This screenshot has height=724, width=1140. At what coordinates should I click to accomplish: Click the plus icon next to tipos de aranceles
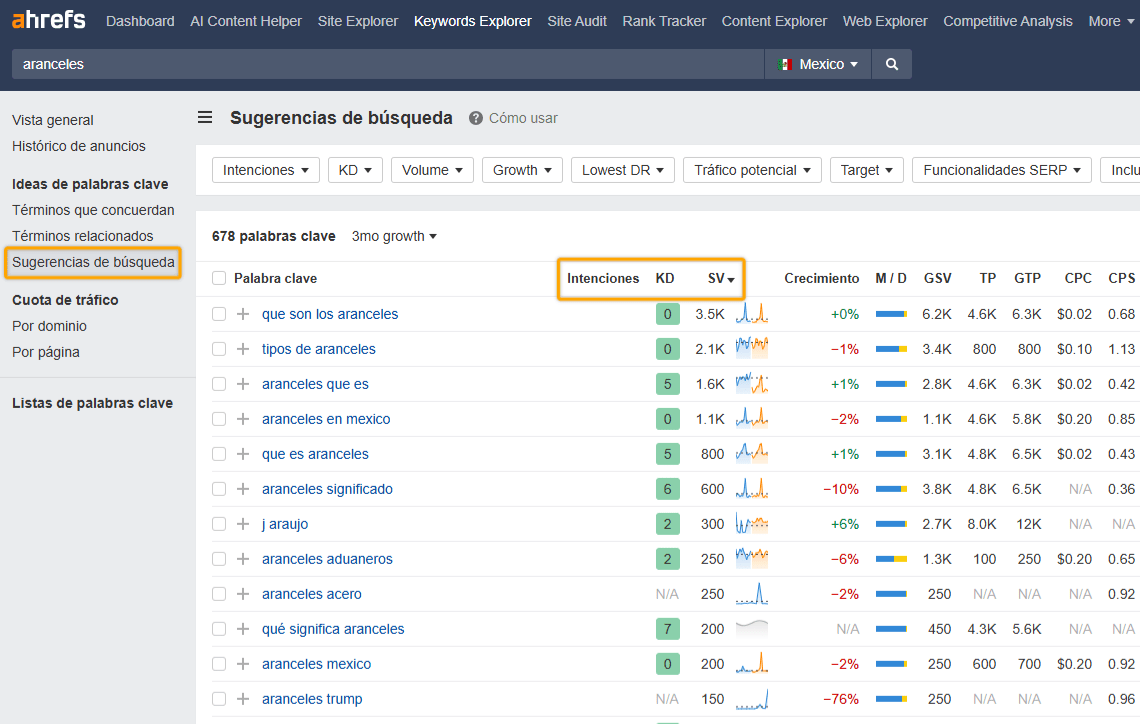(x=243, y=348)
